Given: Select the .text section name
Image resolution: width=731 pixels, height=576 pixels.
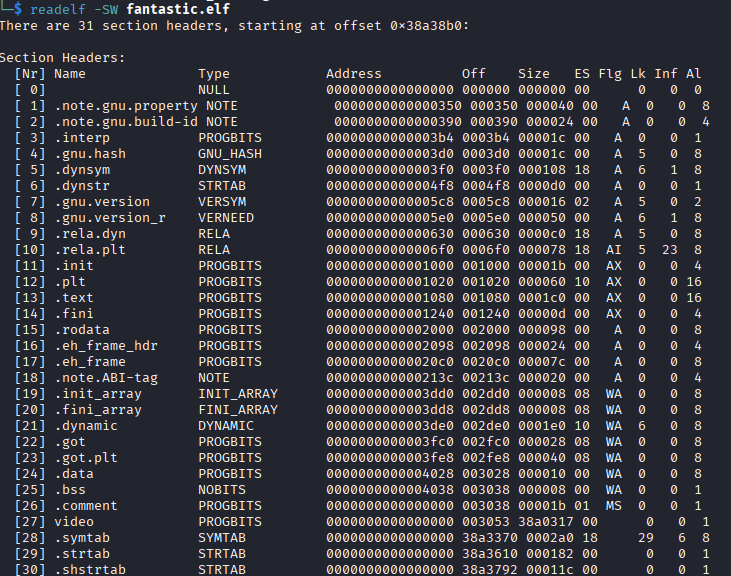Looking at the screenshot, I should [x=74, y=297].
